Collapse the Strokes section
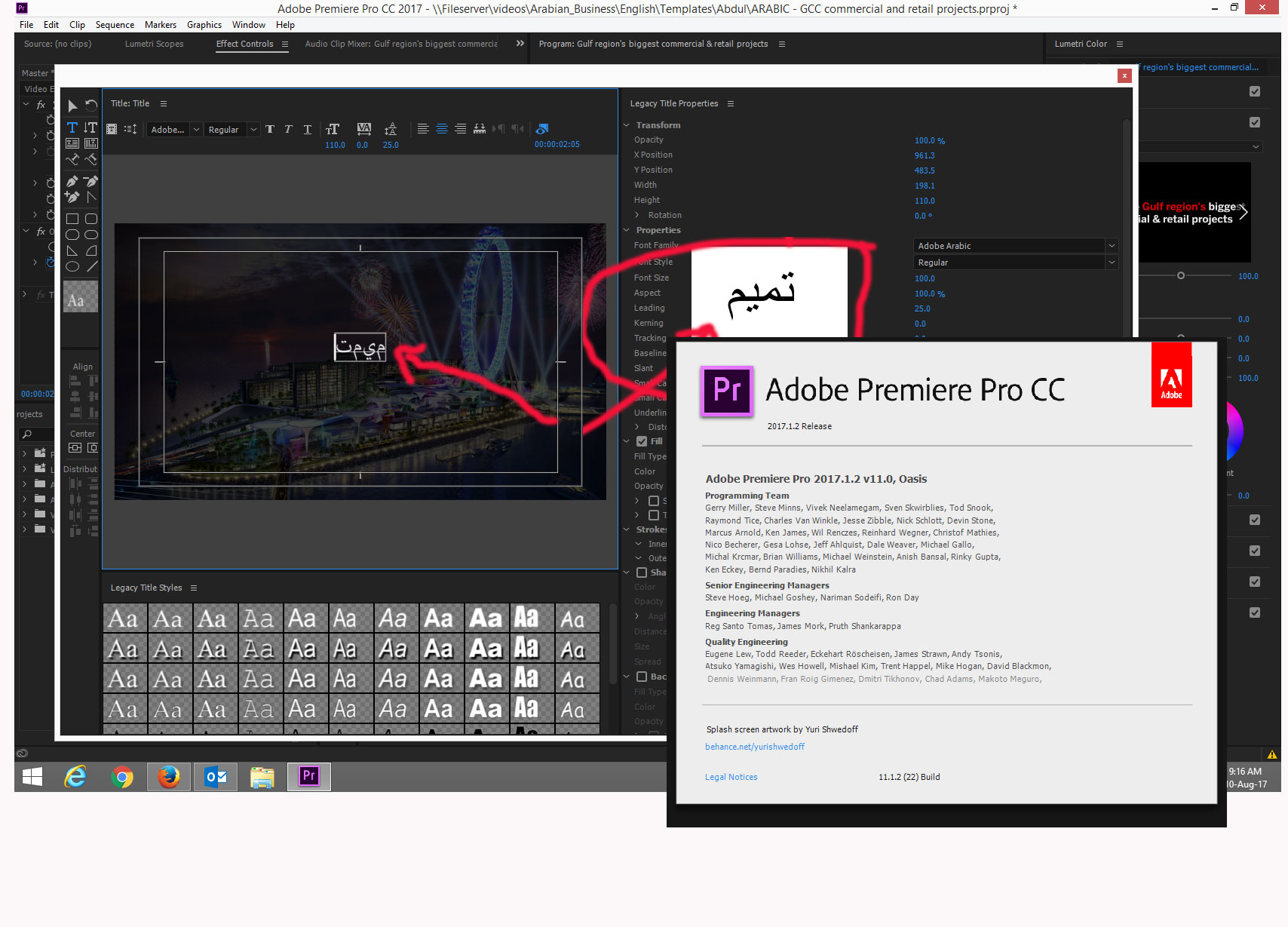1288x927 pixels. click(x=627, y=529)
